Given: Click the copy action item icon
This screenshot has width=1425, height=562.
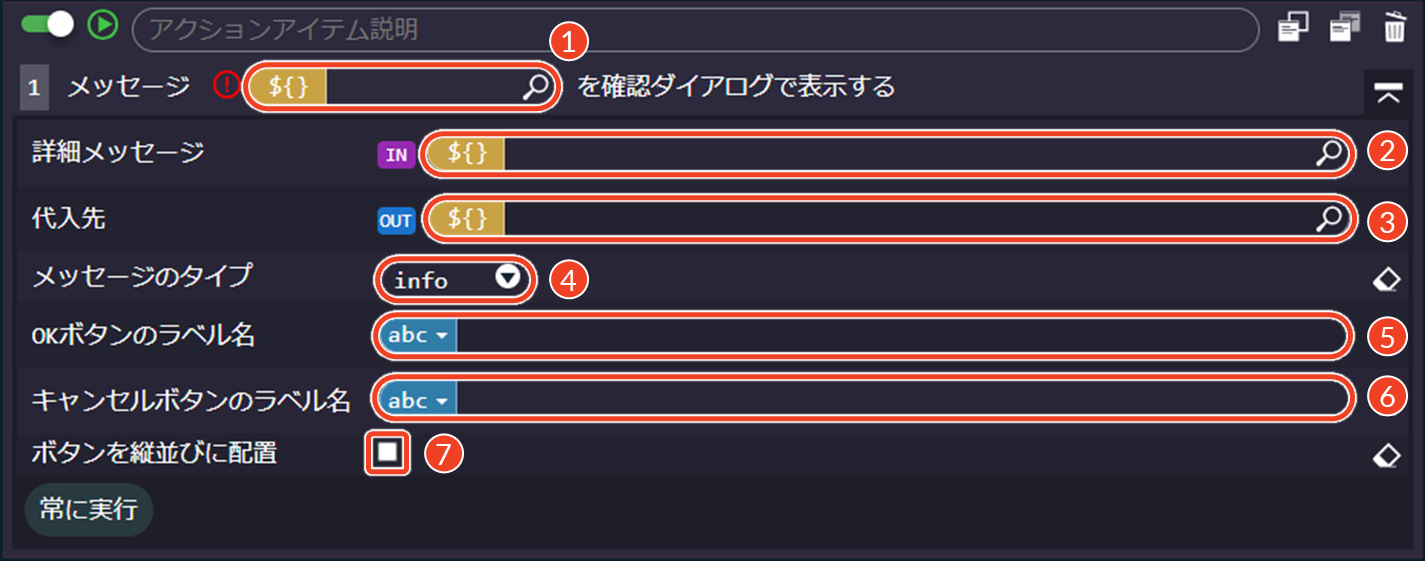Looking at the screenshot, I should [x=1293, y=28].
